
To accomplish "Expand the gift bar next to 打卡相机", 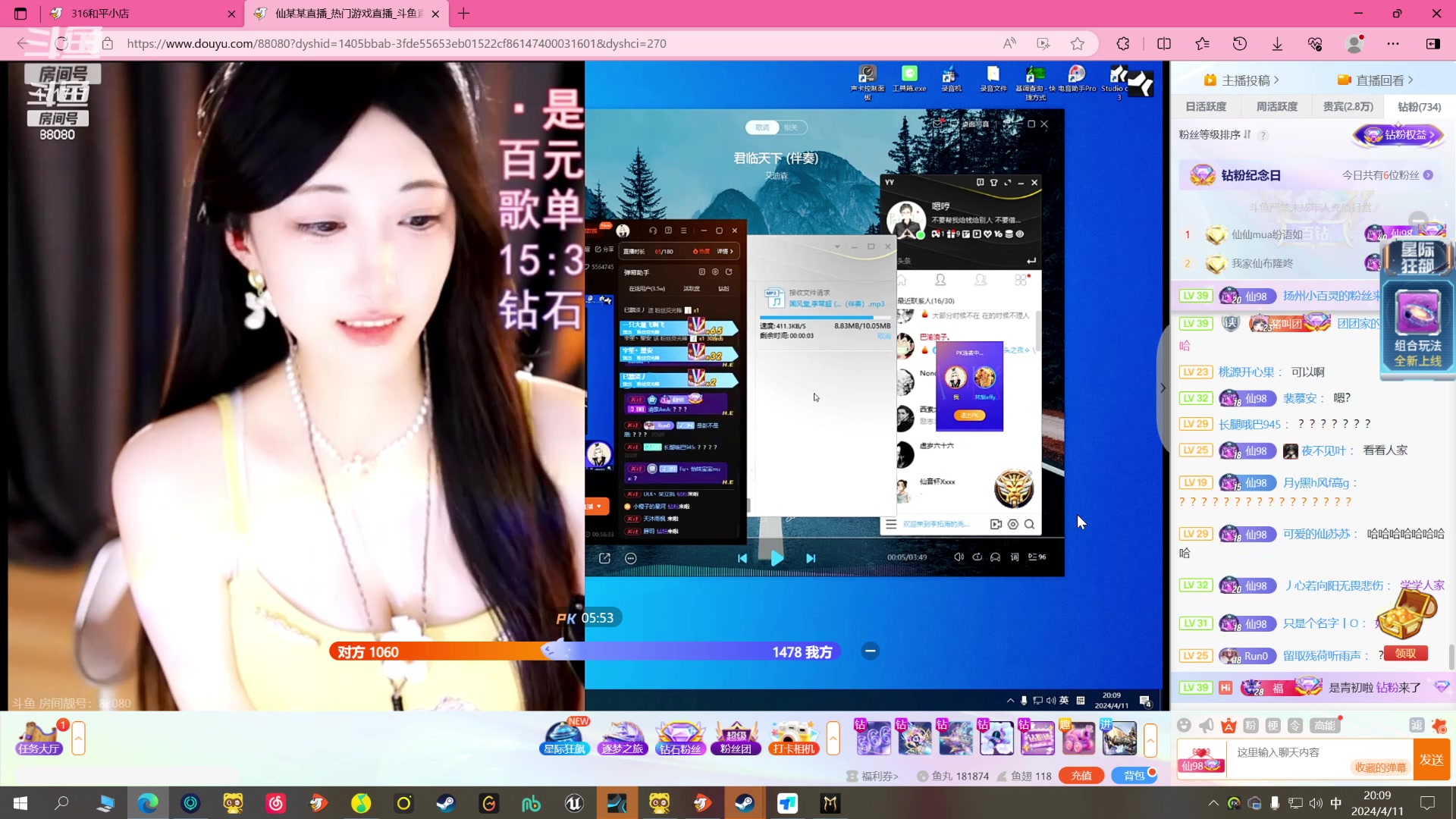I will coord(833,737).
